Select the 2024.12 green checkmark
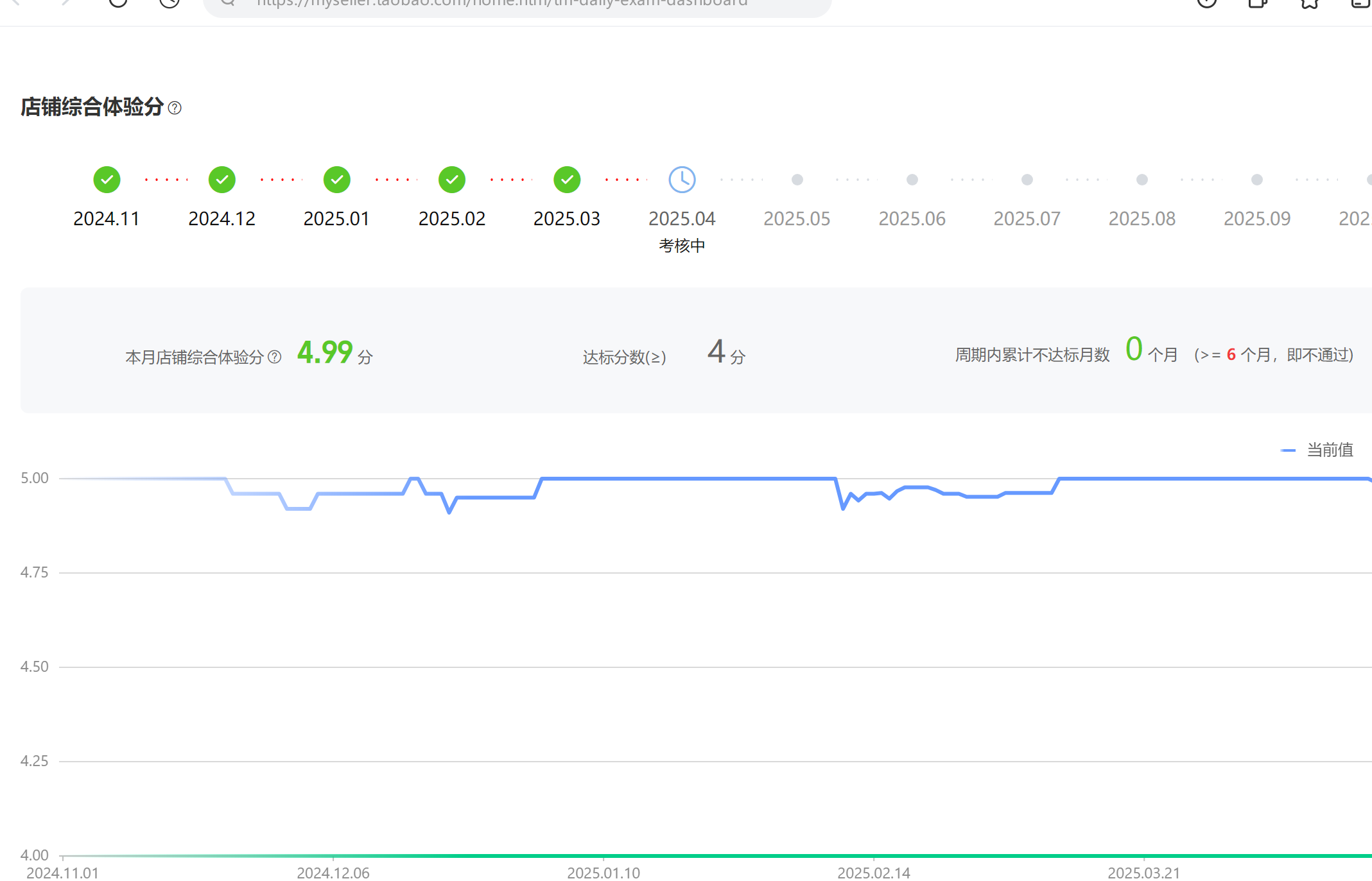This screenshot has height=881, width=1372. [x=221, y=180]
